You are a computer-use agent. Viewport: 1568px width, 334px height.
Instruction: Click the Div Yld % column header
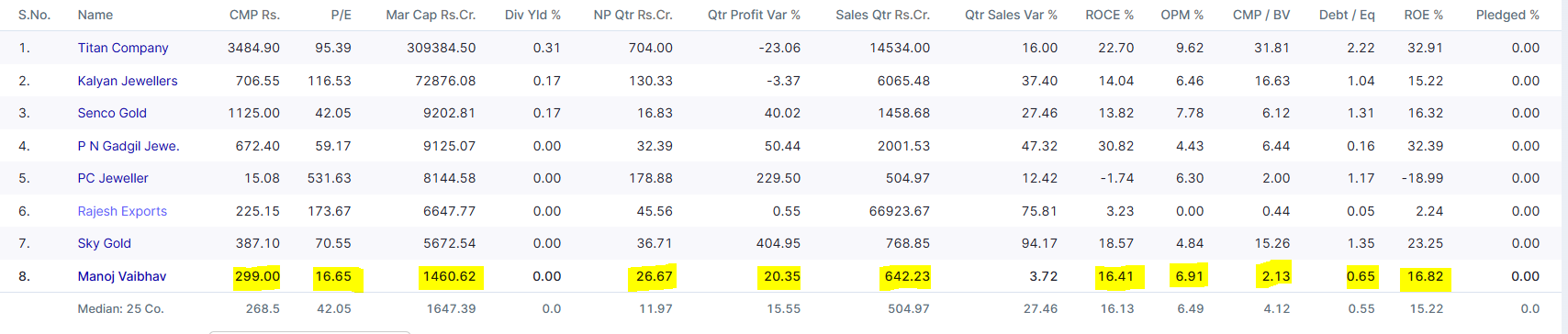pyautogui.click(x=532, y=15)
